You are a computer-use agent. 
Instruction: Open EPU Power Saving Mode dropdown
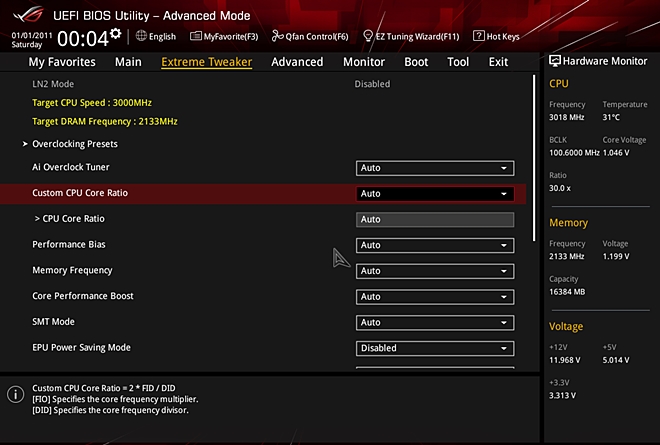435,348
